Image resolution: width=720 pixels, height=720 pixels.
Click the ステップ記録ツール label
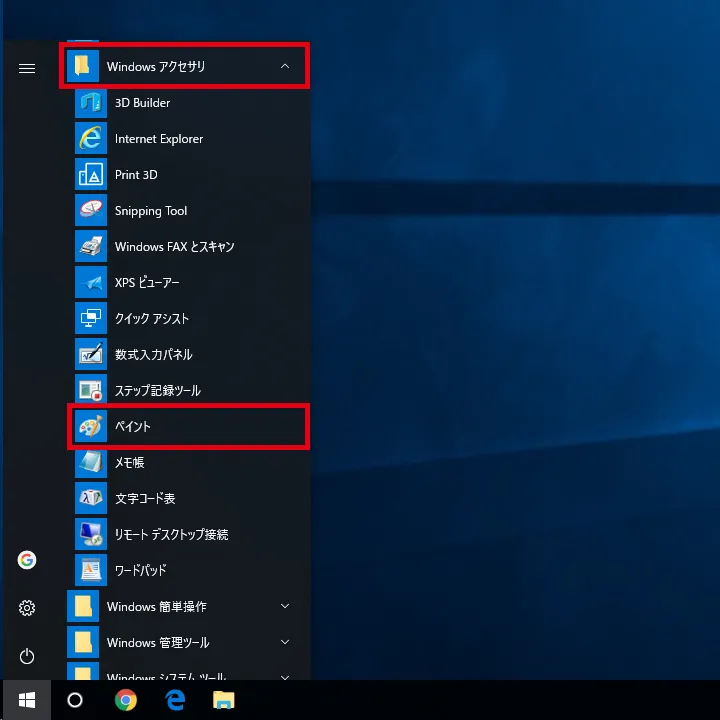[158, 390]
